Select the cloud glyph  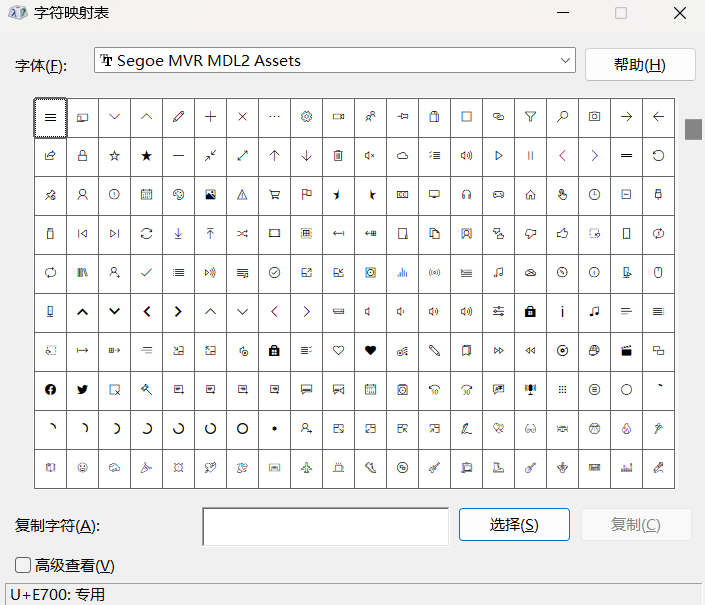click(x=402, y=156)
